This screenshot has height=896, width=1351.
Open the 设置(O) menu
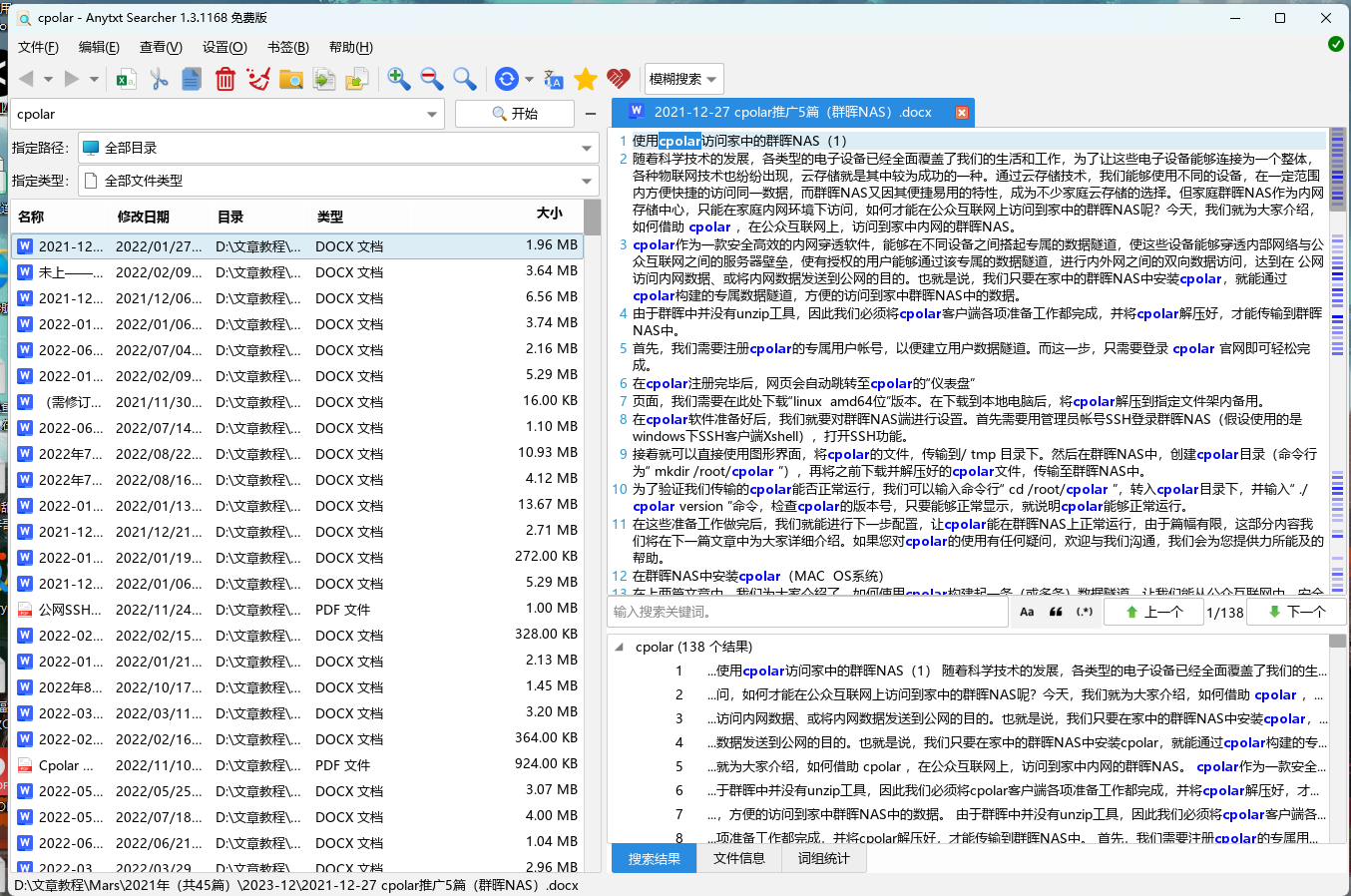(x=225, y=47)
